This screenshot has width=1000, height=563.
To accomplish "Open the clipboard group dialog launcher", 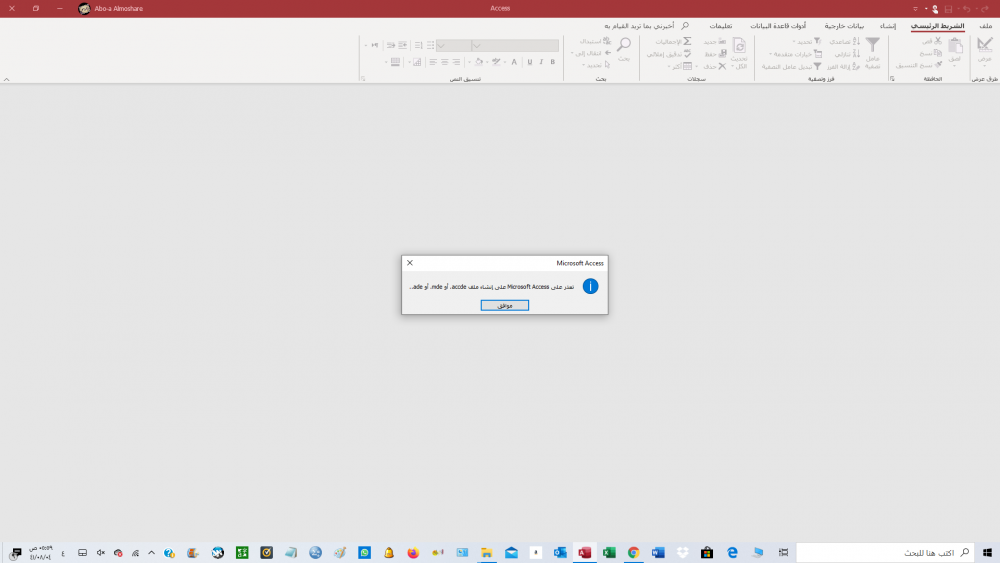I will coord(892,79).
